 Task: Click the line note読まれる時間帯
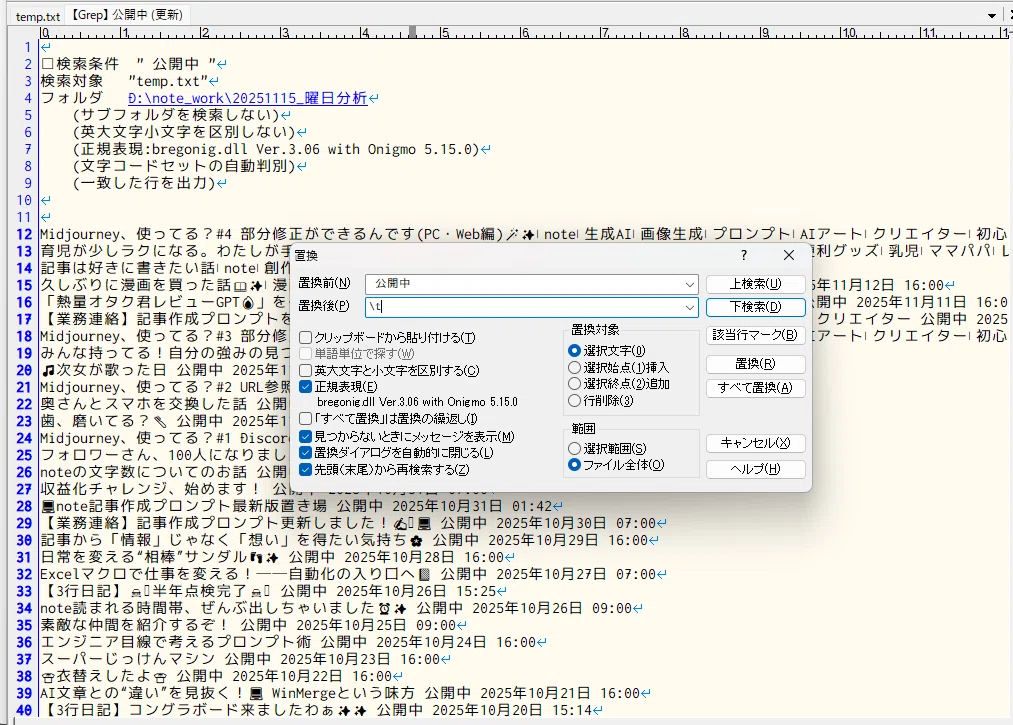pos(341,608)
